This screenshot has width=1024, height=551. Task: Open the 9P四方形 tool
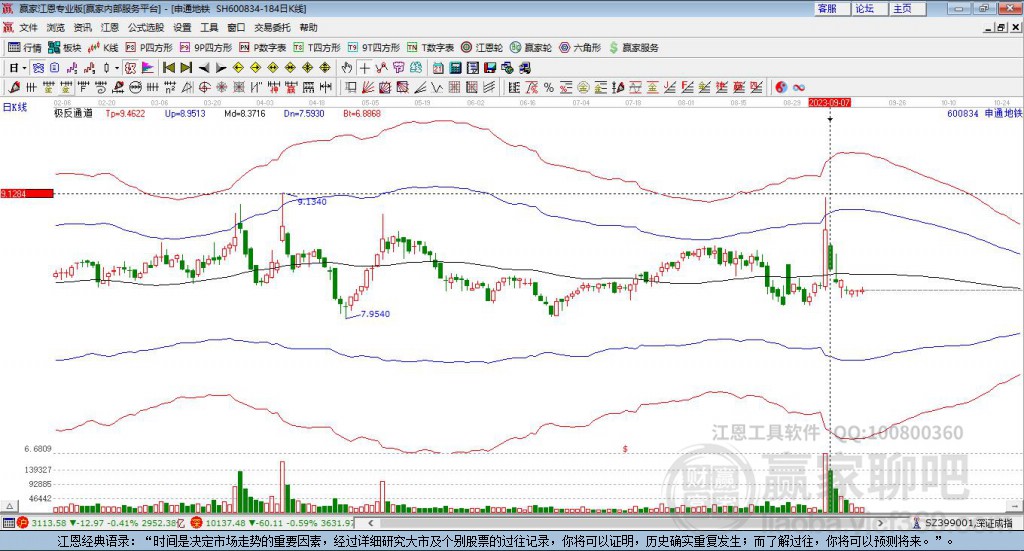[x=206, y=48]
